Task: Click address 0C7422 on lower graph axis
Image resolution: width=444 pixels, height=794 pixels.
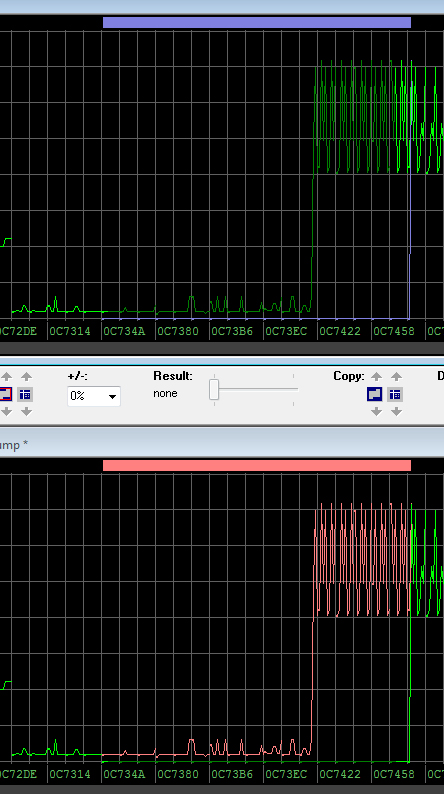Action: [x=340, y=774]
